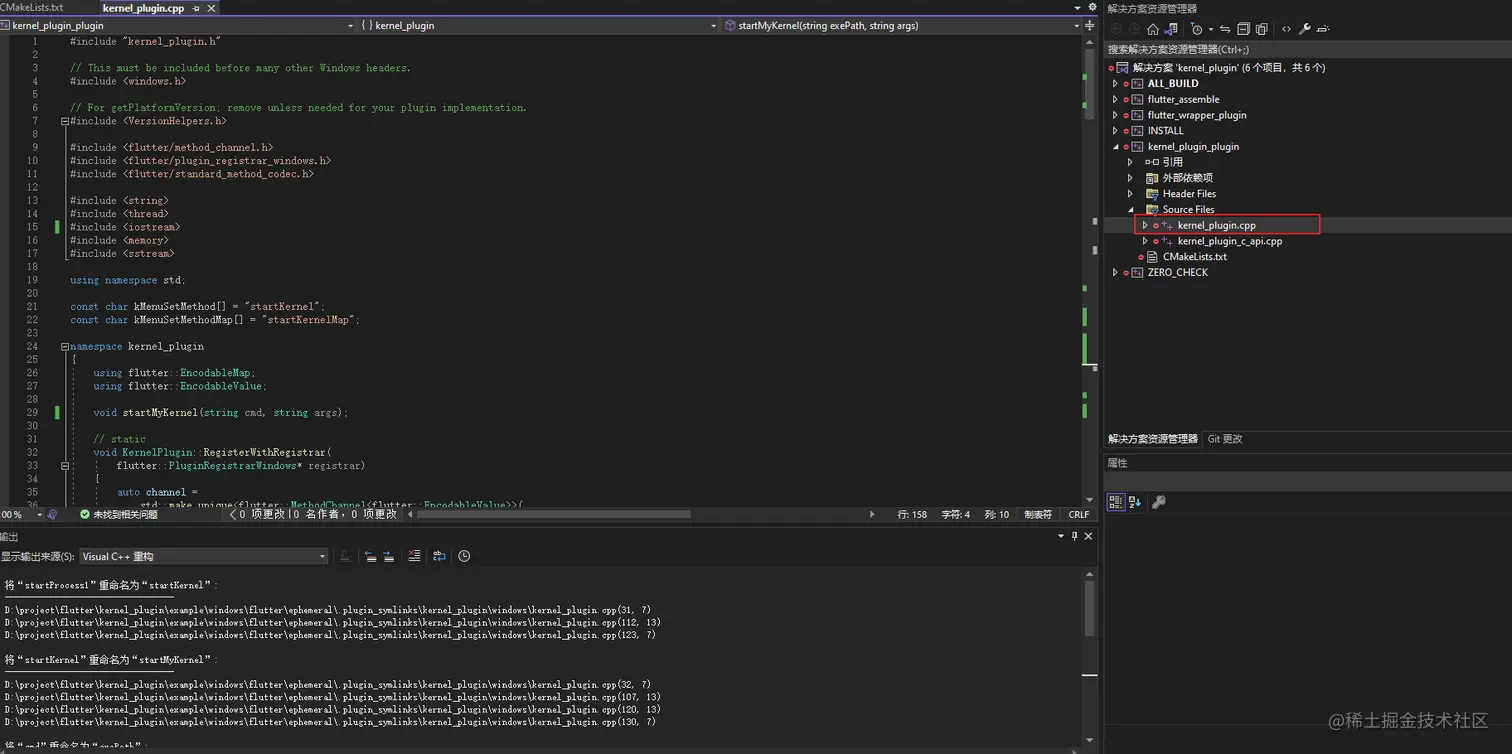Expand the flutter_wrapper_plugin project node

[1115, 115]
